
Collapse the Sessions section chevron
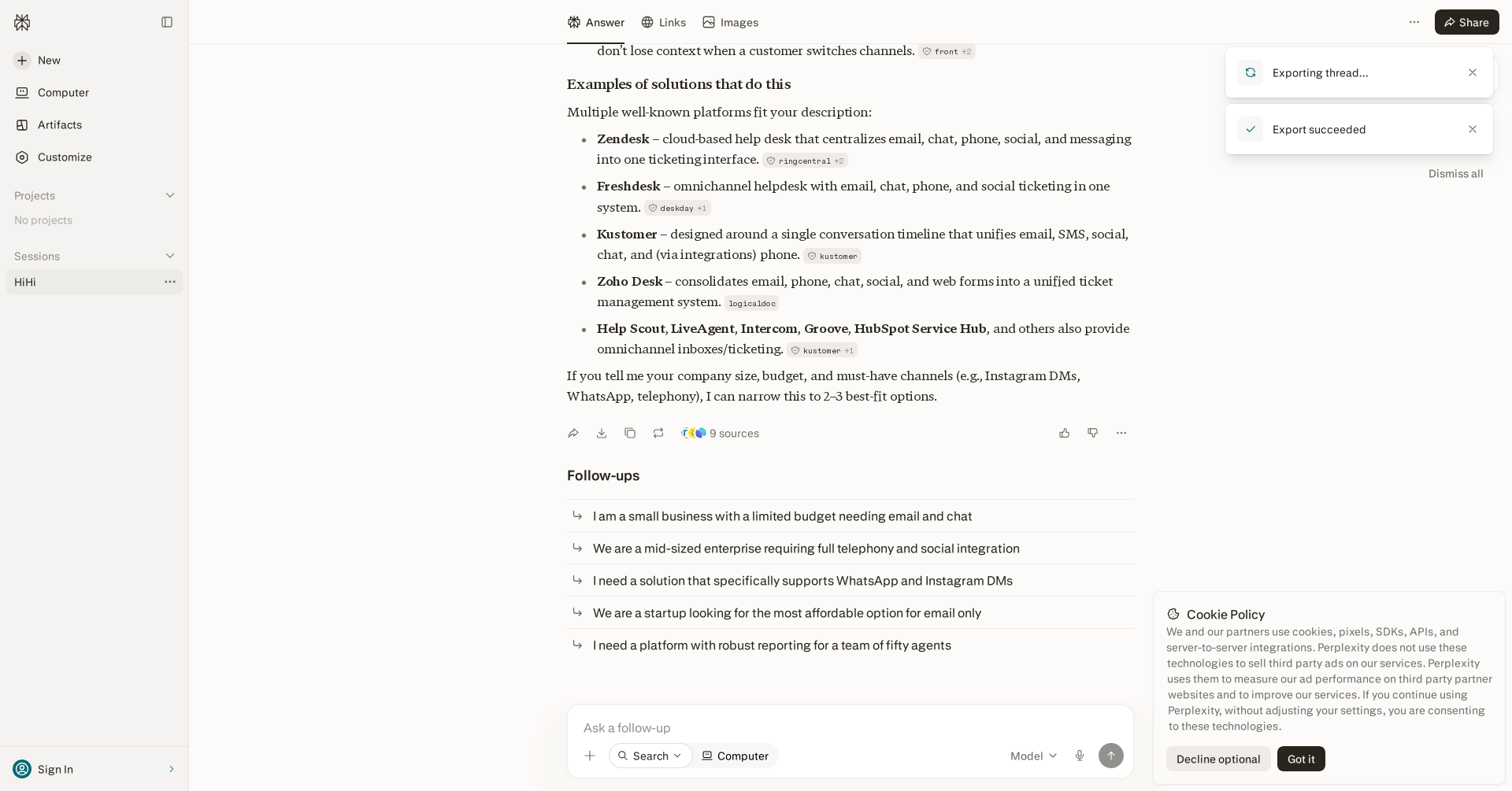tap(170, 256)
